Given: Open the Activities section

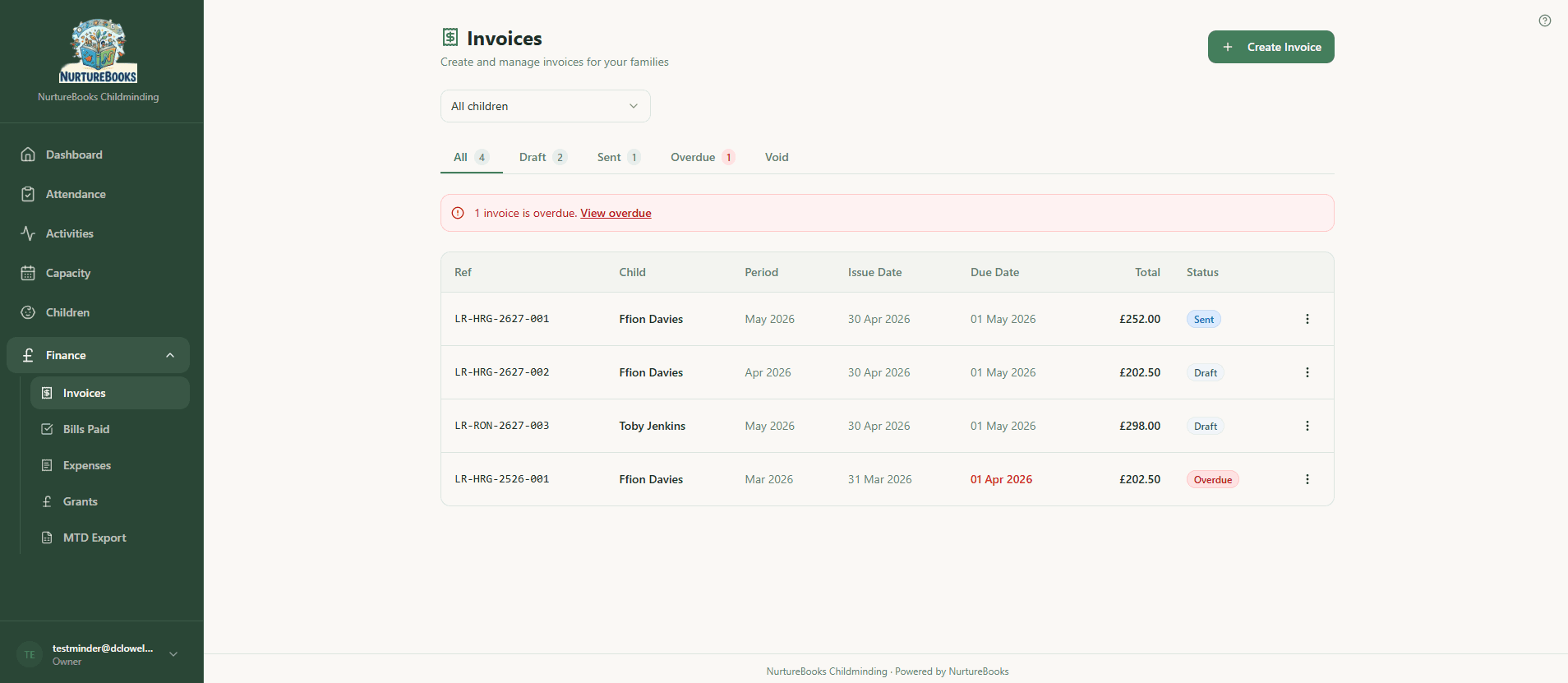Looking at the screenshot, I should pos(98,233).
